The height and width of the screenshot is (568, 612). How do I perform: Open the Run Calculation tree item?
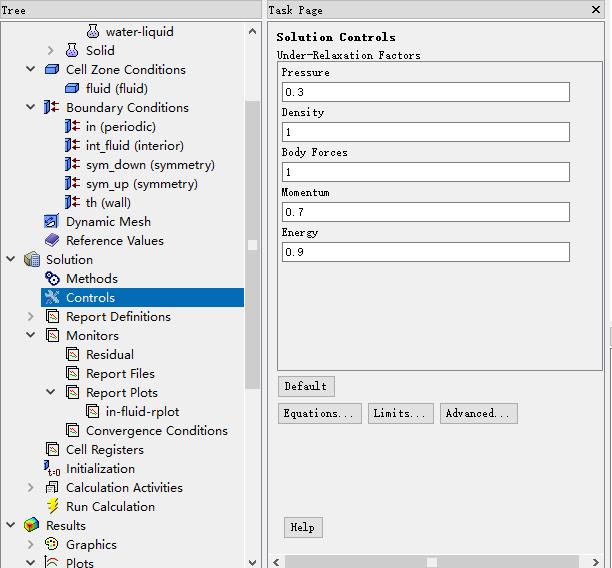point(110,507)
